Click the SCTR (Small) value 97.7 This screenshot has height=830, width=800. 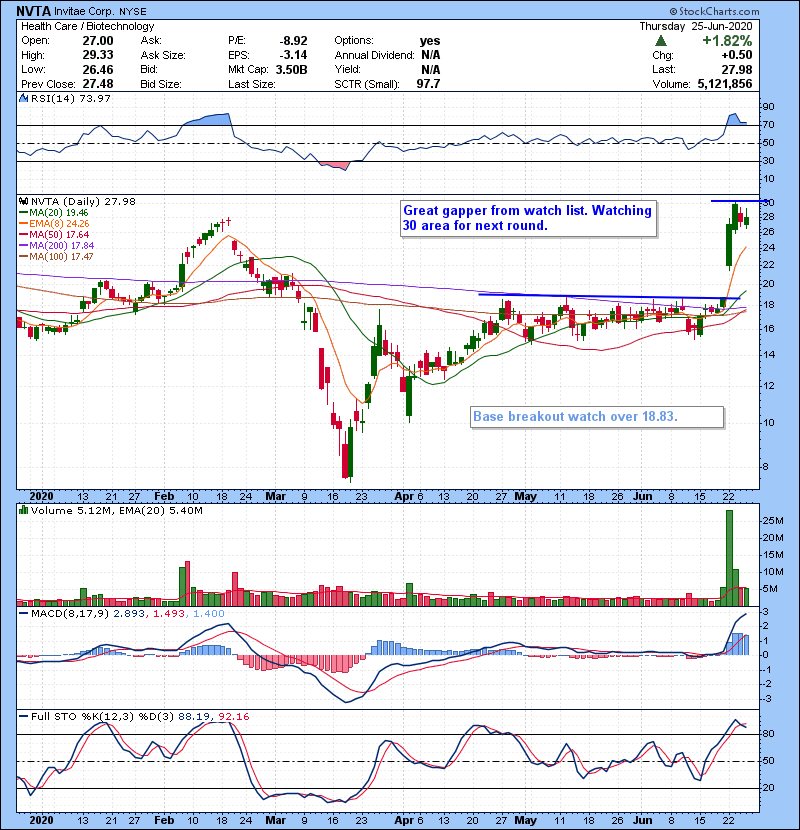click(x=428, y=84)
